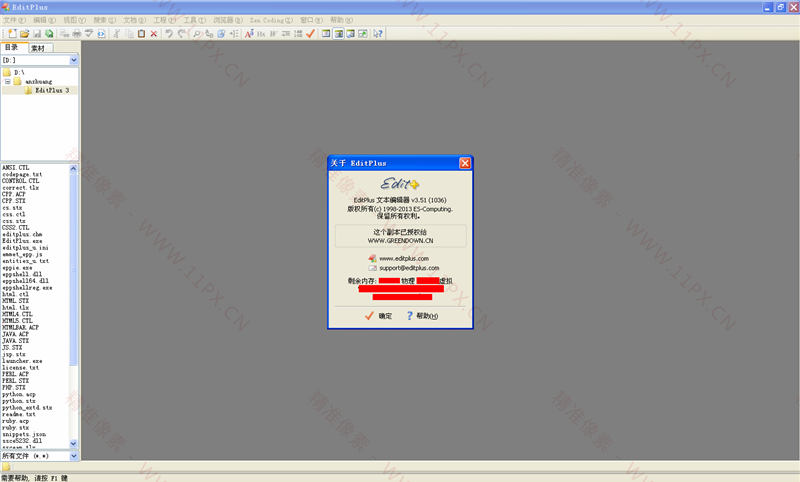Image resolution: width=800 pixels, height=482 pixels.
Task: Select EditPlus.exe in file list
Action: [x=22, y=241]
